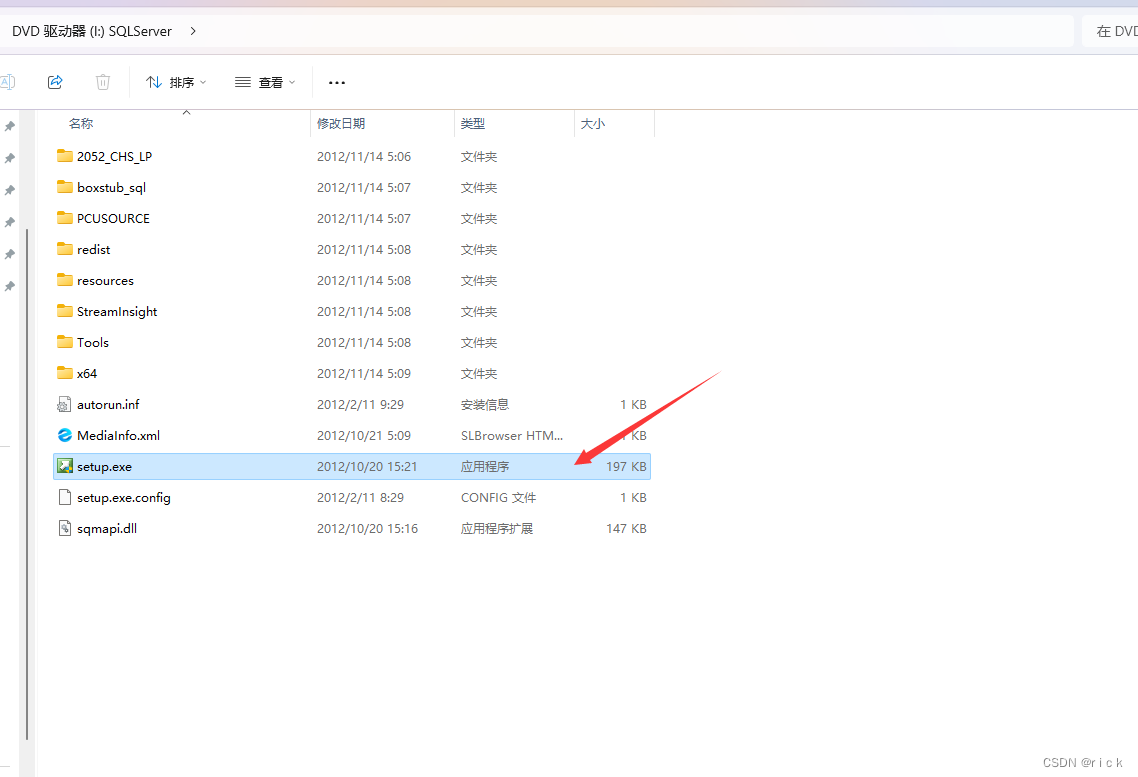Click the sqmapi.dll file icon
This screenshot has width=1138, height=777.
click(63, 528)
